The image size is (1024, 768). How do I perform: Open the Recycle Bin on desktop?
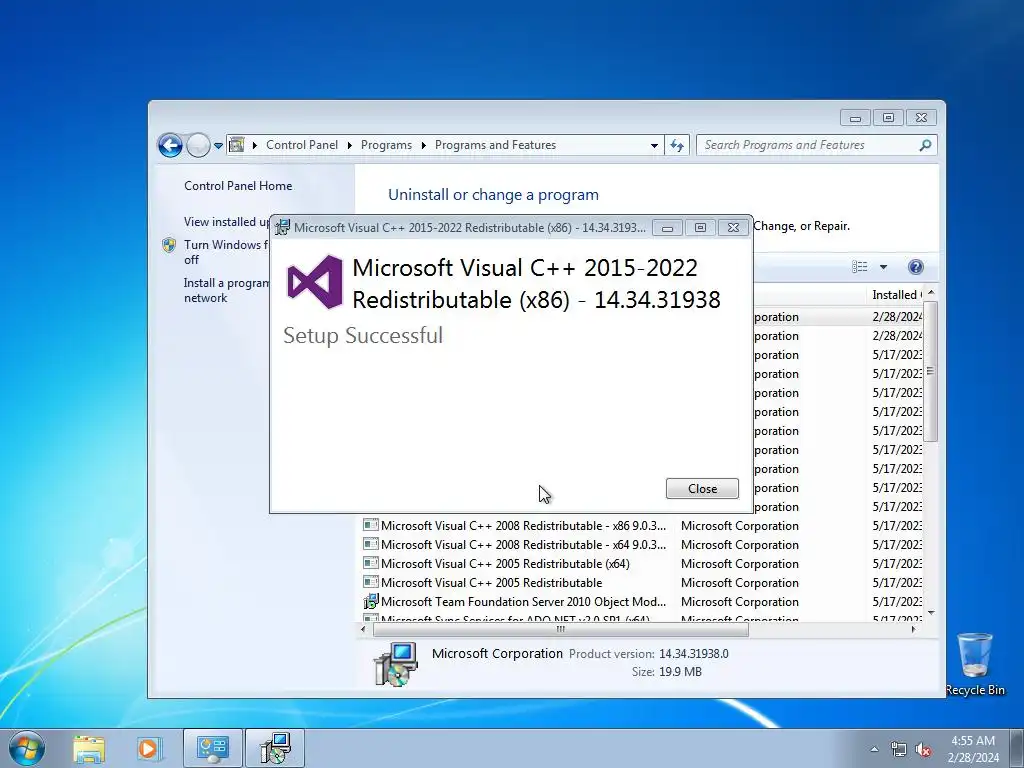tap(975, 664)
